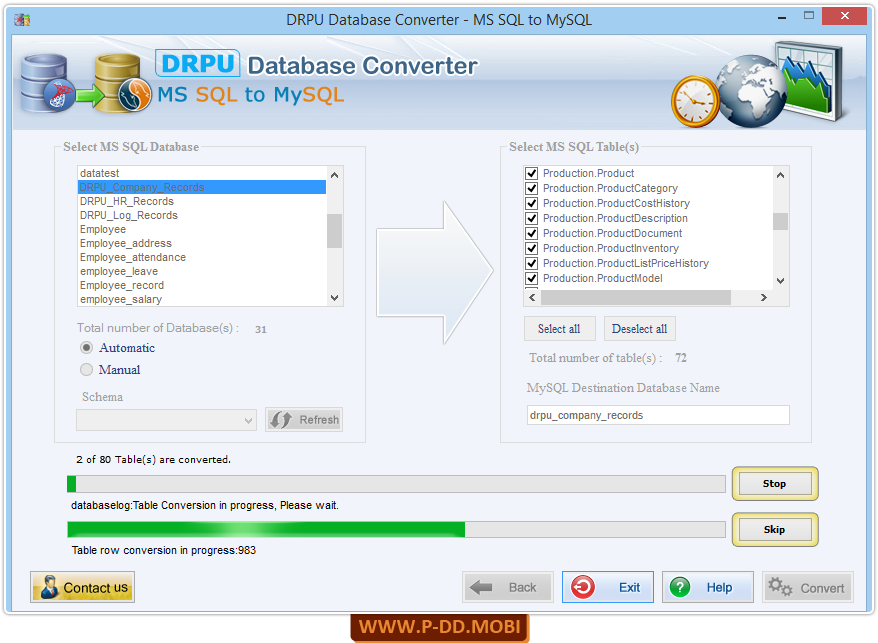Click the WWW.P-DD.MOBI link banner

[440, 627]
